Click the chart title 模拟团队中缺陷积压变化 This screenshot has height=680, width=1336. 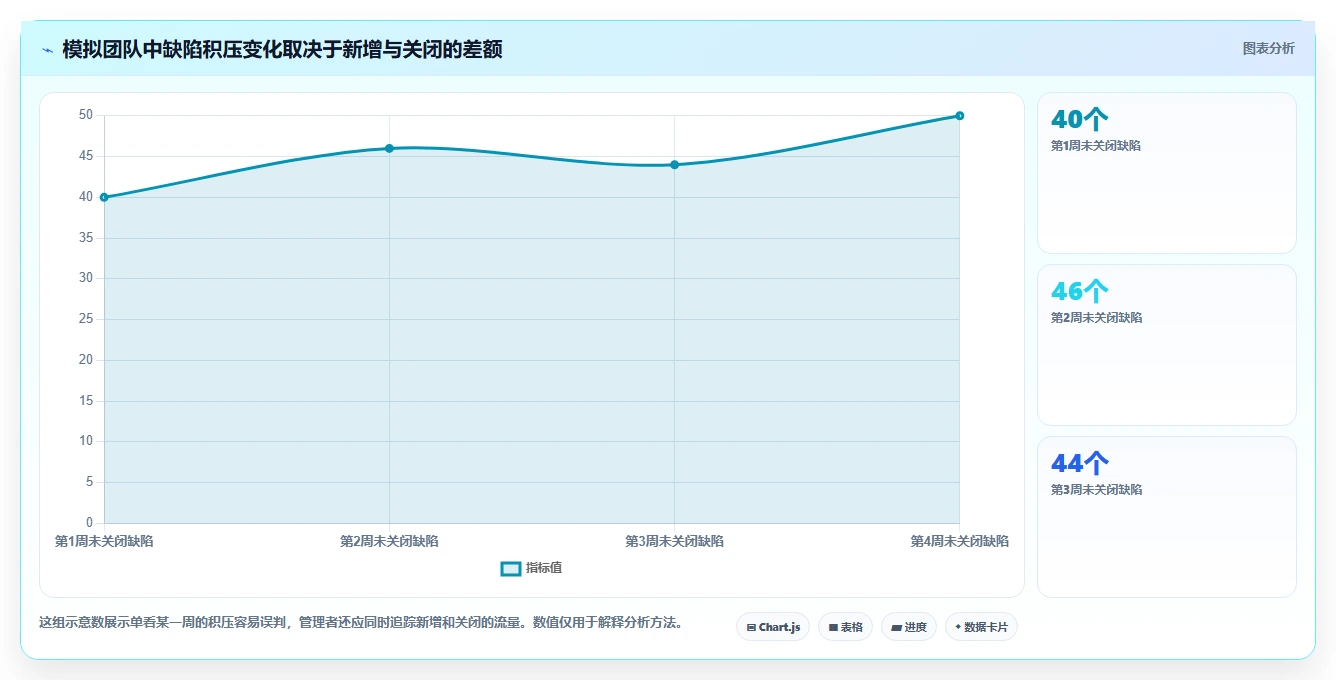[282, 49]
